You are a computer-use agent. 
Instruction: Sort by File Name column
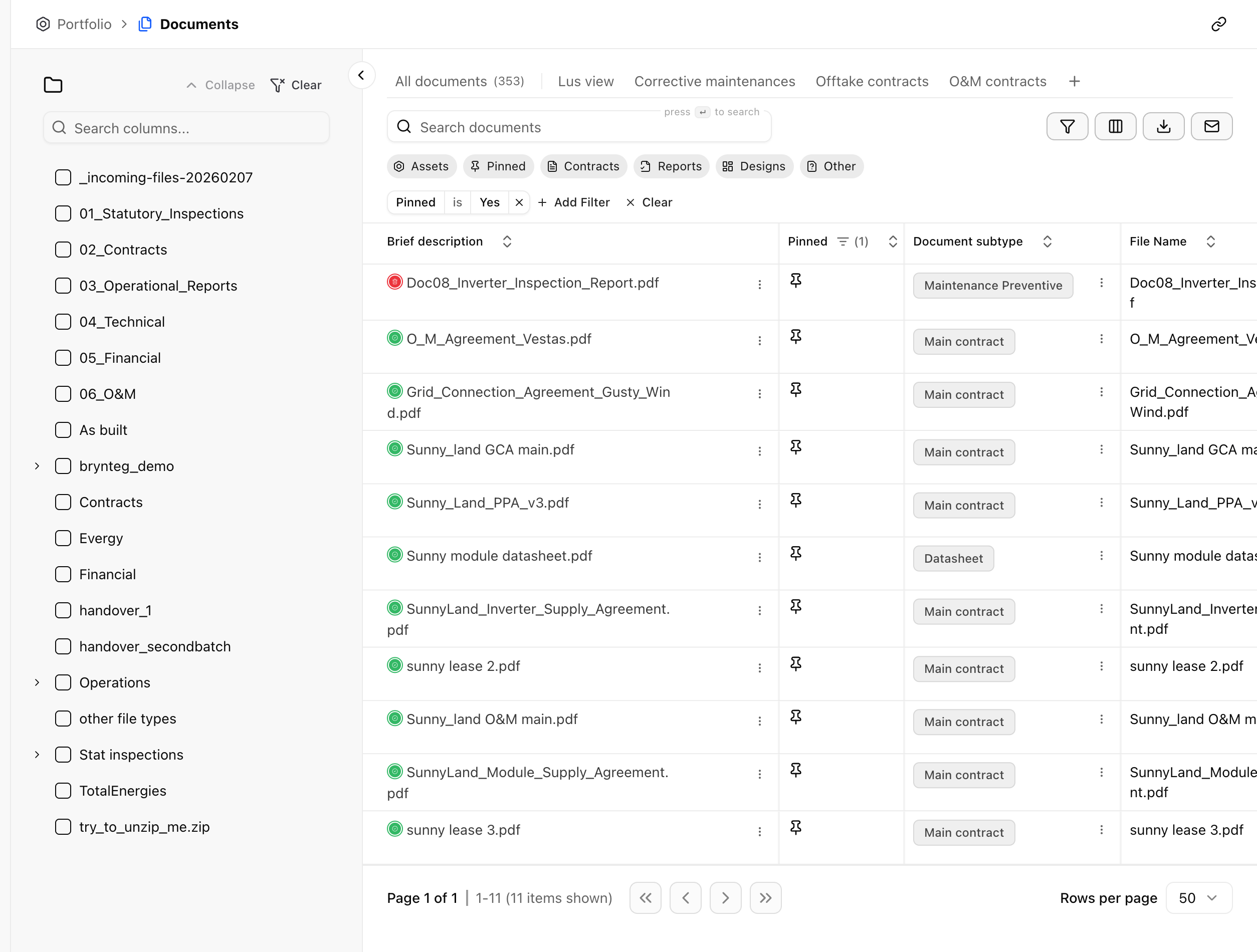[x=1211, y=242]
